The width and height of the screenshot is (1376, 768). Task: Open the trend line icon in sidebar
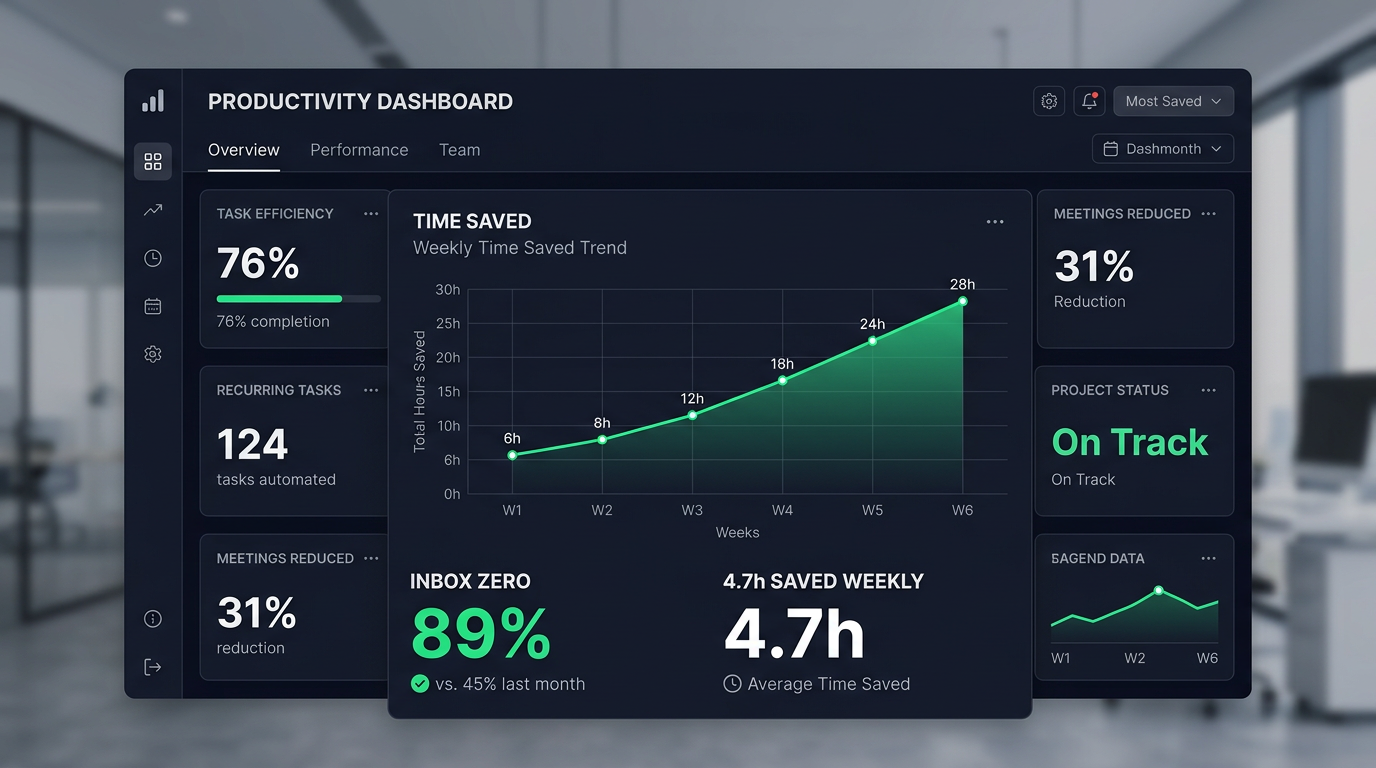[153, 210]
